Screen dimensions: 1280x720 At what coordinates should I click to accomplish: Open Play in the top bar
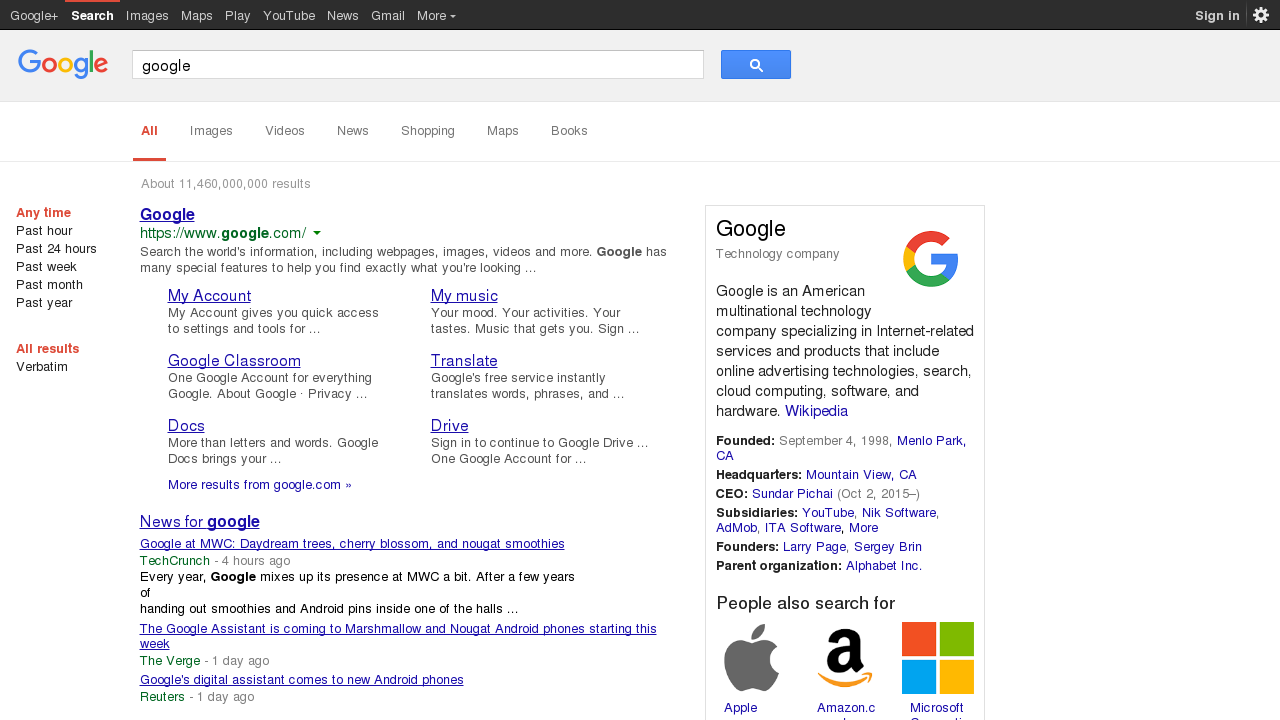[238, 15]
